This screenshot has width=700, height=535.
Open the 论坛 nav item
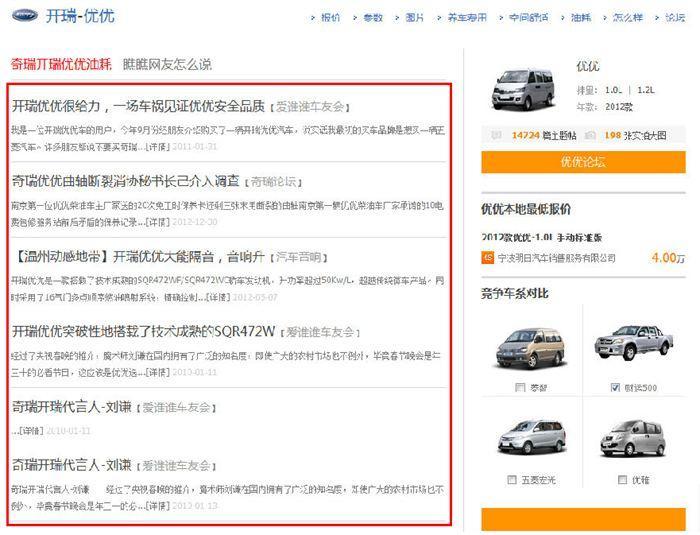coord(675,17)
